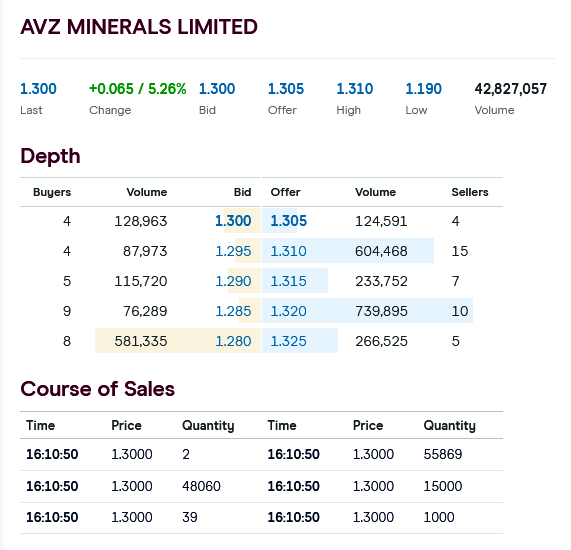Click buy volume 581,335
The height and width of the screenshot is (550, 571).
[x=141, y=341]
